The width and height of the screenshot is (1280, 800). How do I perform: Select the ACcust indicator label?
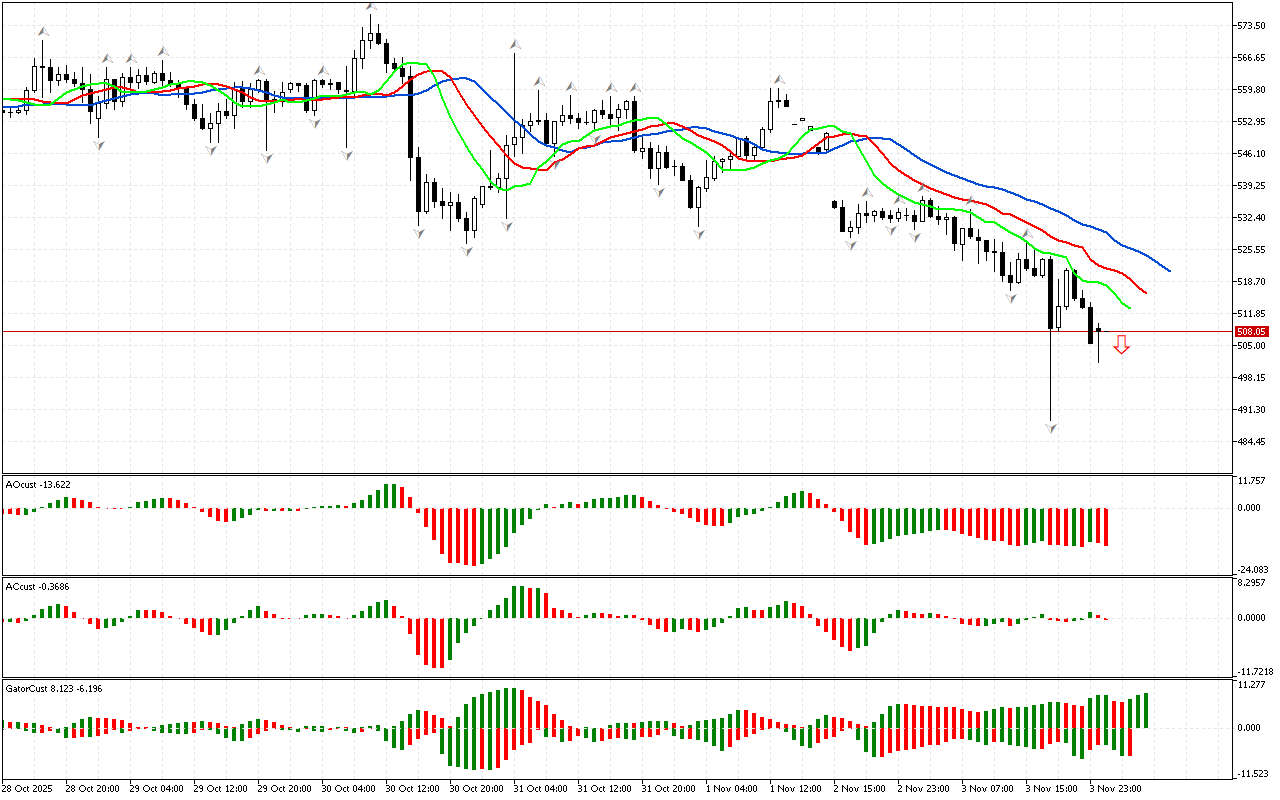click(x=38, y=586)
